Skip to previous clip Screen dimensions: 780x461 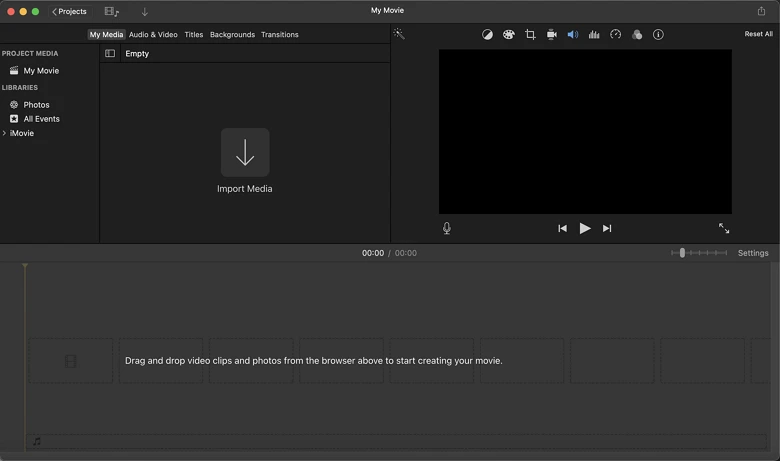click(562, 228)
